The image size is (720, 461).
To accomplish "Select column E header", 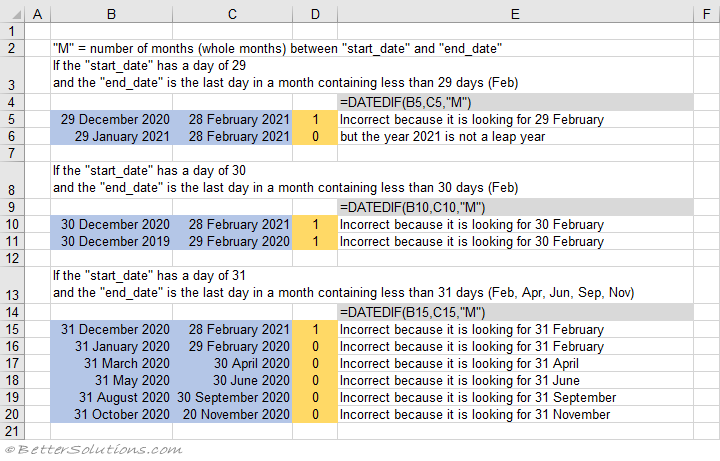I will [515, 14].
